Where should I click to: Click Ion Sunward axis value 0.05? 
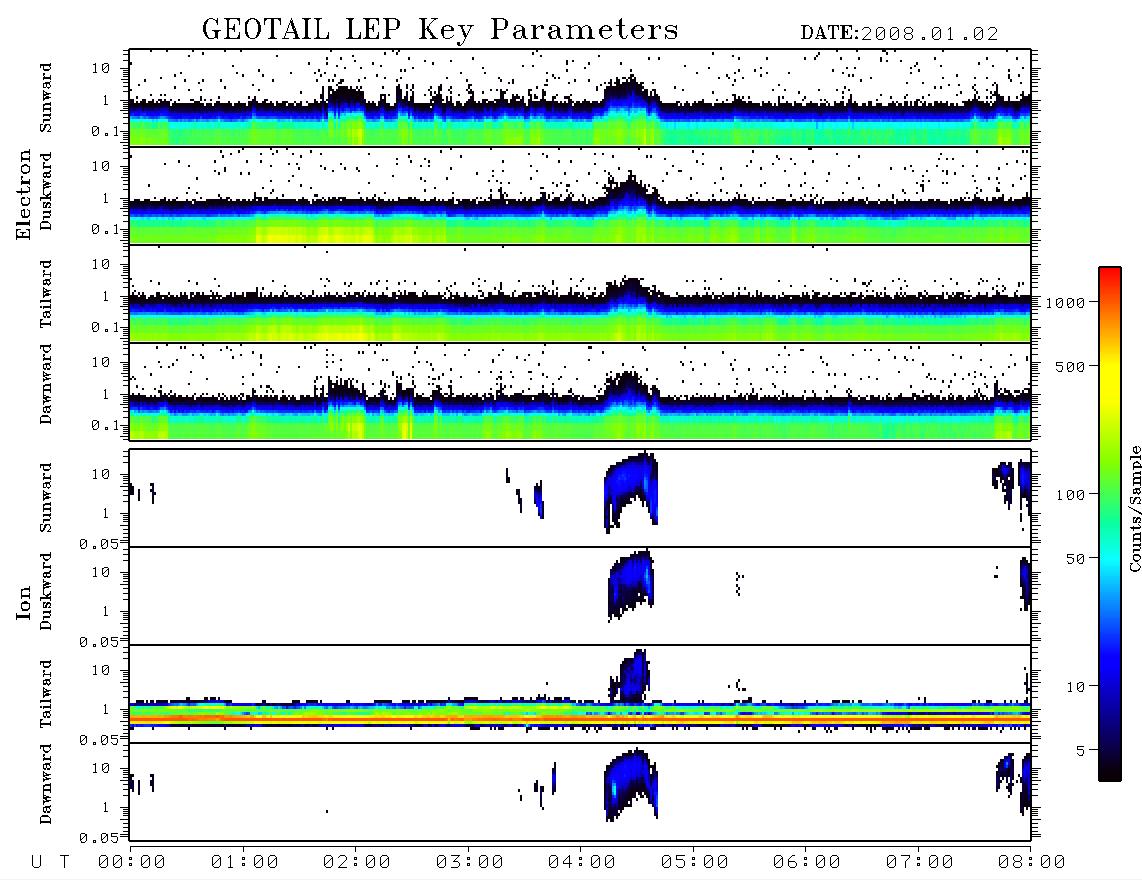coord(99,545)
